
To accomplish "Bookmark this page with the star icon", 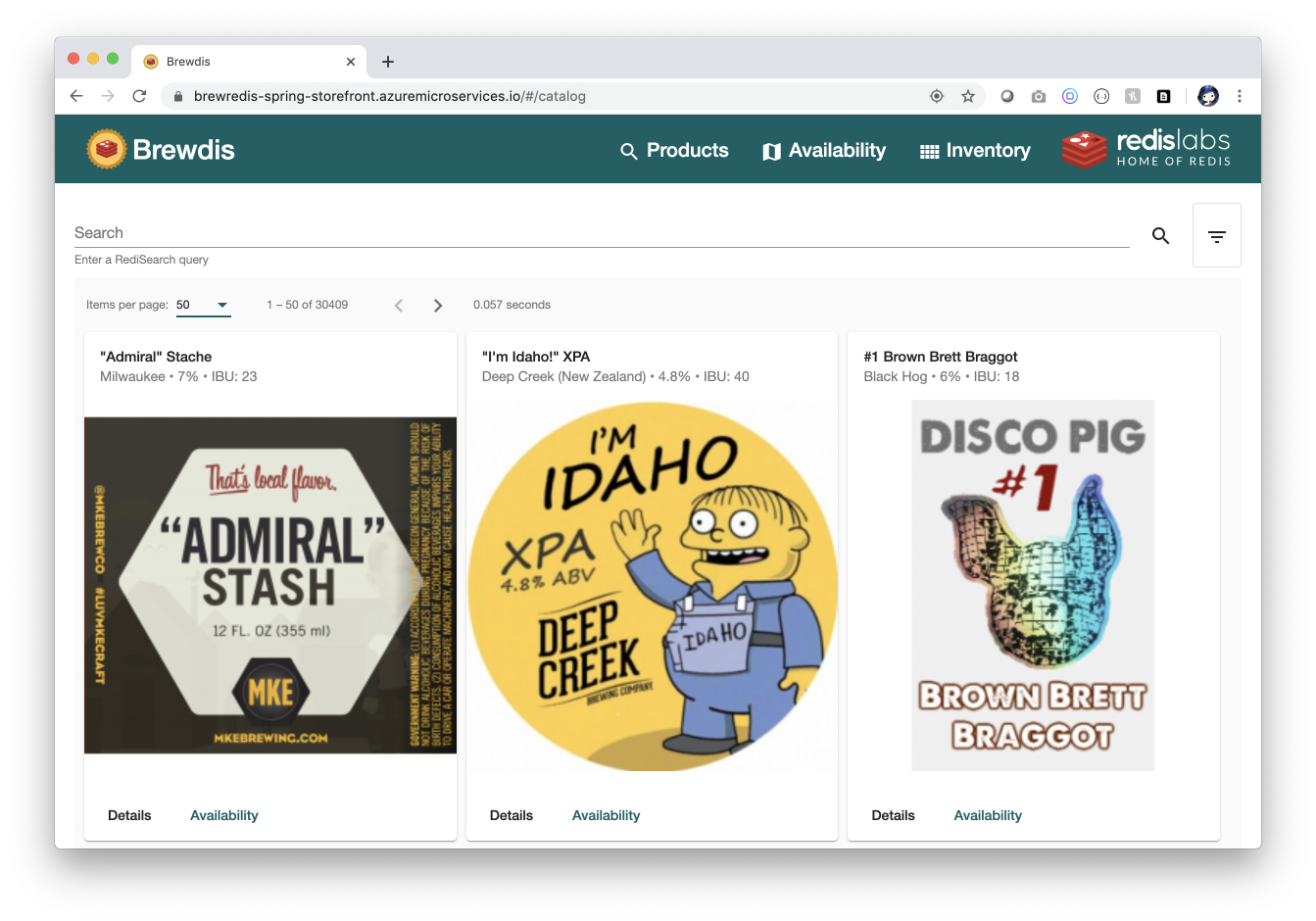I will 968,96.
